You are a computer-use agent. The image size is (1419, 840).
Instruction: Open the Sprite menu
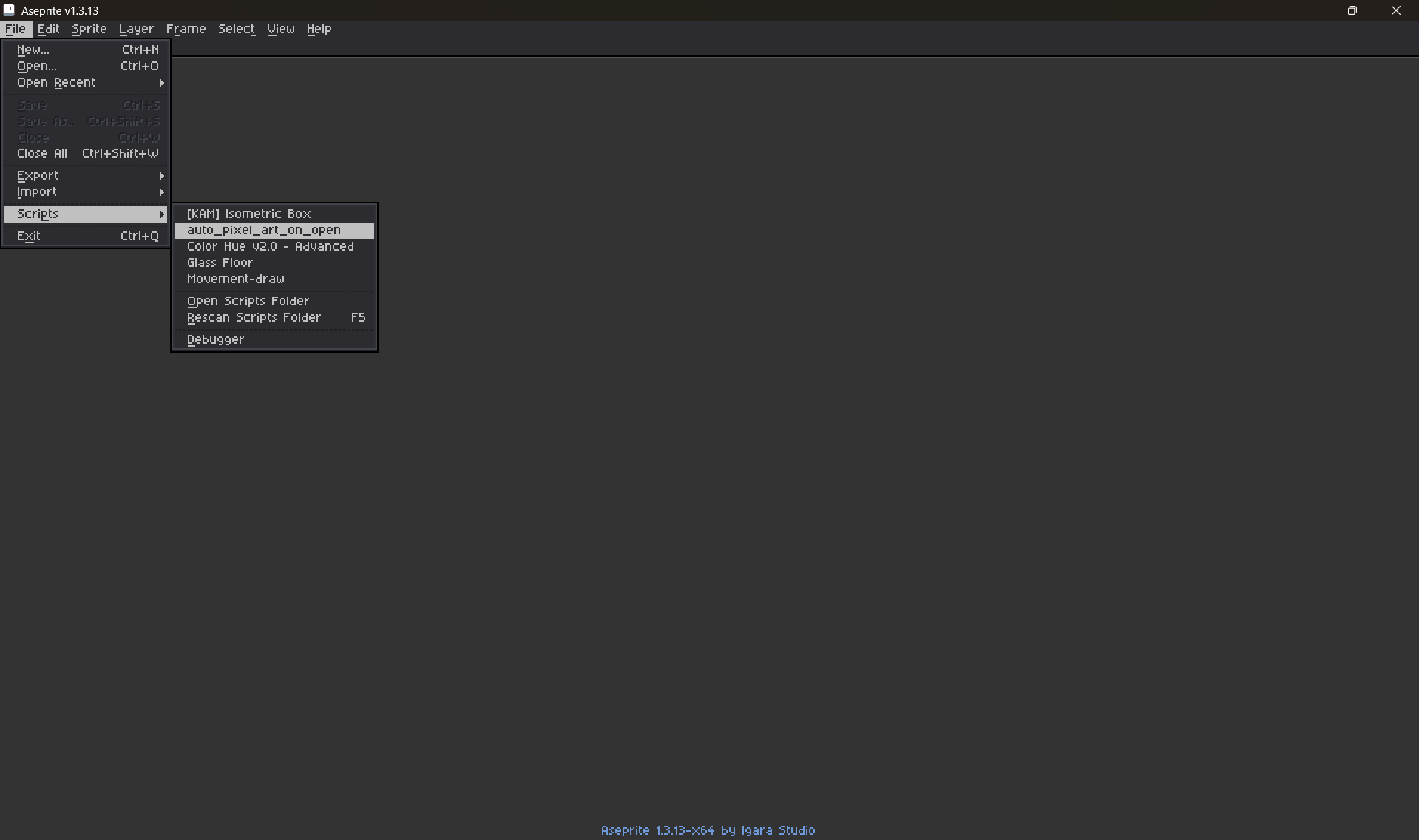pyautogui.click(x=89, y=30)
